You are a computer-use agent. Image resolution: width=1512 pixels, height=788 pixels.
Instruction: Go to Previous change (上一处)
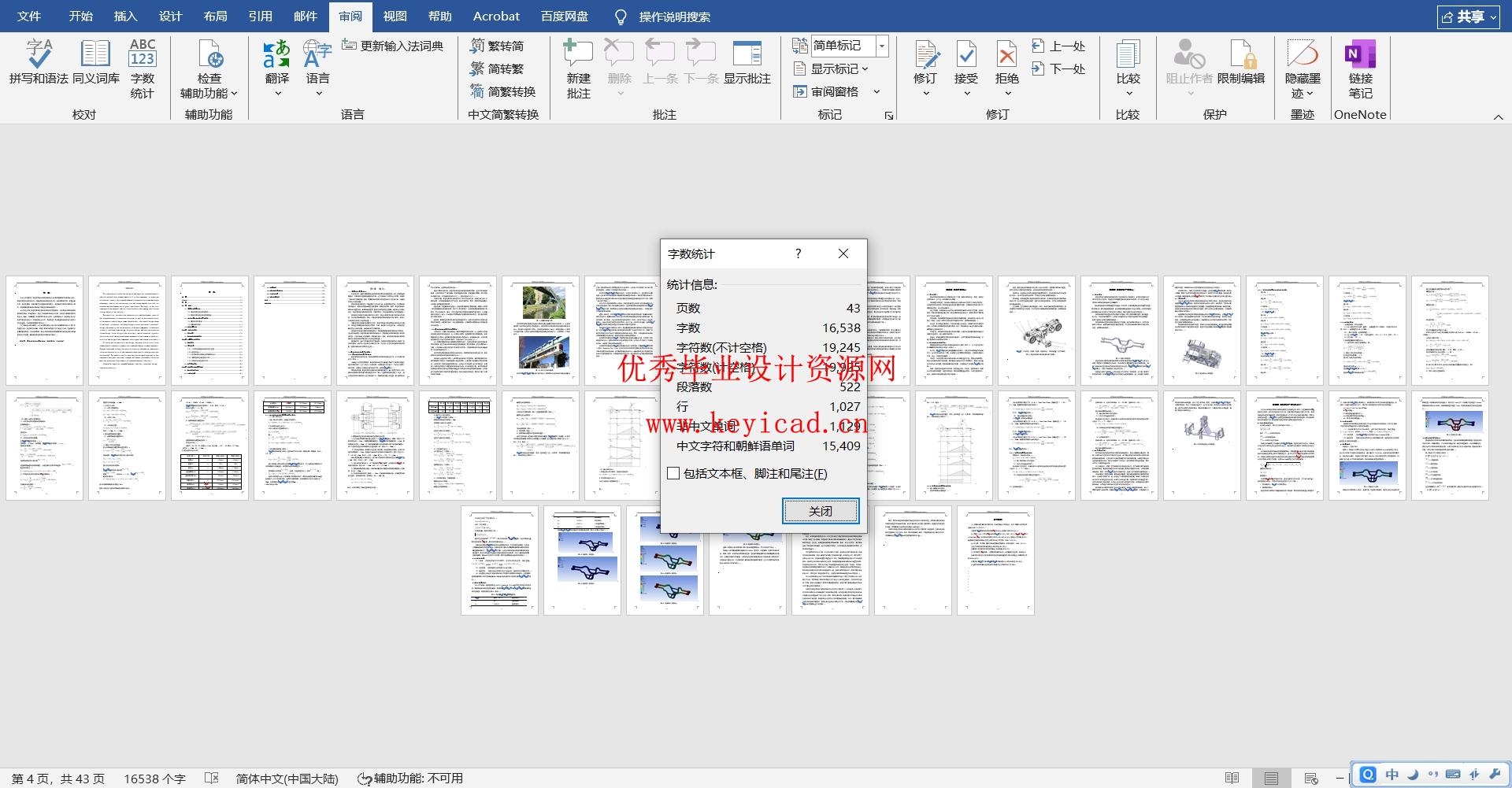pyautogui.click(x=1058, y=46)
